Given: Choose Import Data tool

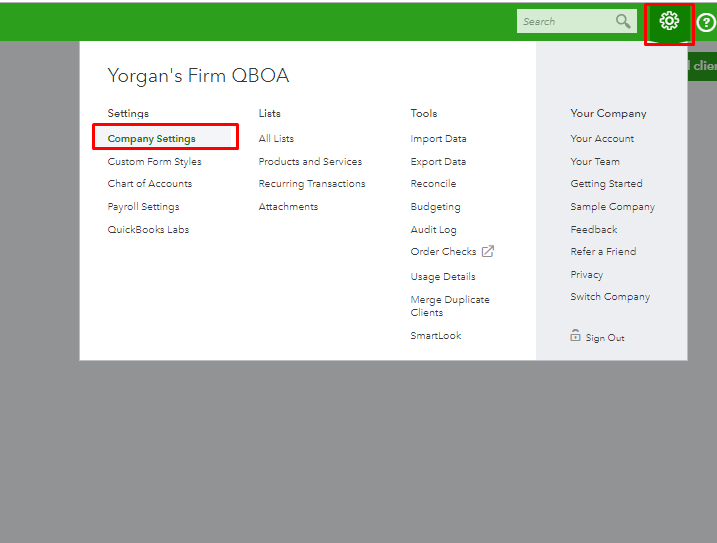Looking at the screenshot, I should [x=438, y=139].
